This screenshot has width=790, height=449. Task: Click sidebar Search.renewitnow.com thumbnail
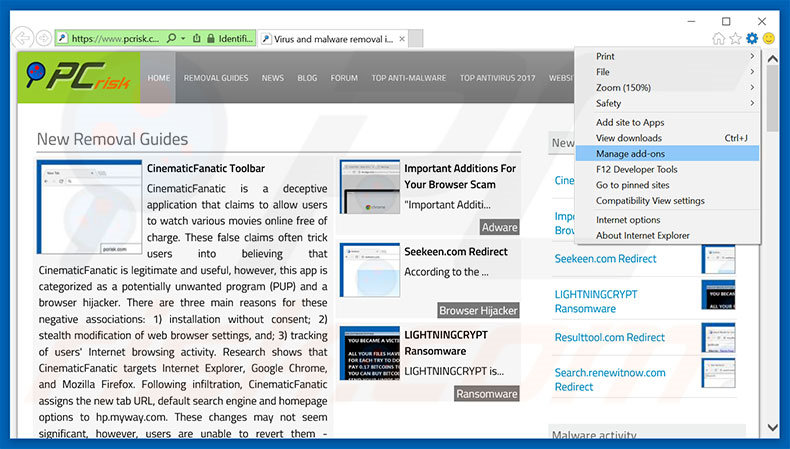718,373
